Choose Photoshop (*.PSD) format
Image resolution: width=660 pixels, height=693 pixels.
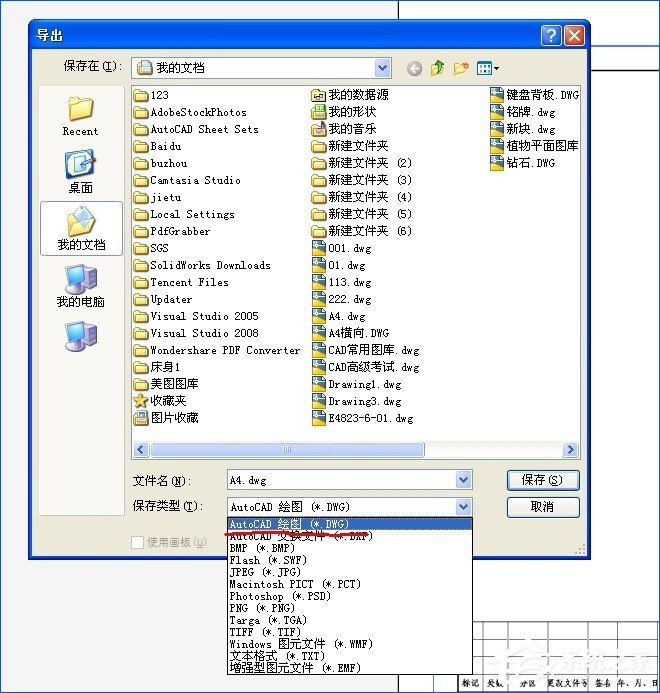pyautogui.click(x=350, y=596)
